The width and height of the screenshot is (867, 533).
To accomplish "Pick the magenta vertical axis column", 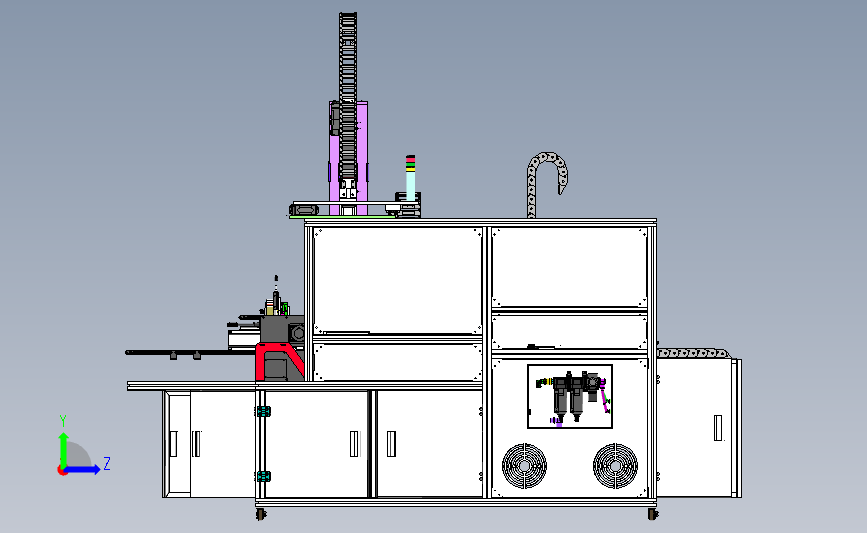I will point(348,158).
